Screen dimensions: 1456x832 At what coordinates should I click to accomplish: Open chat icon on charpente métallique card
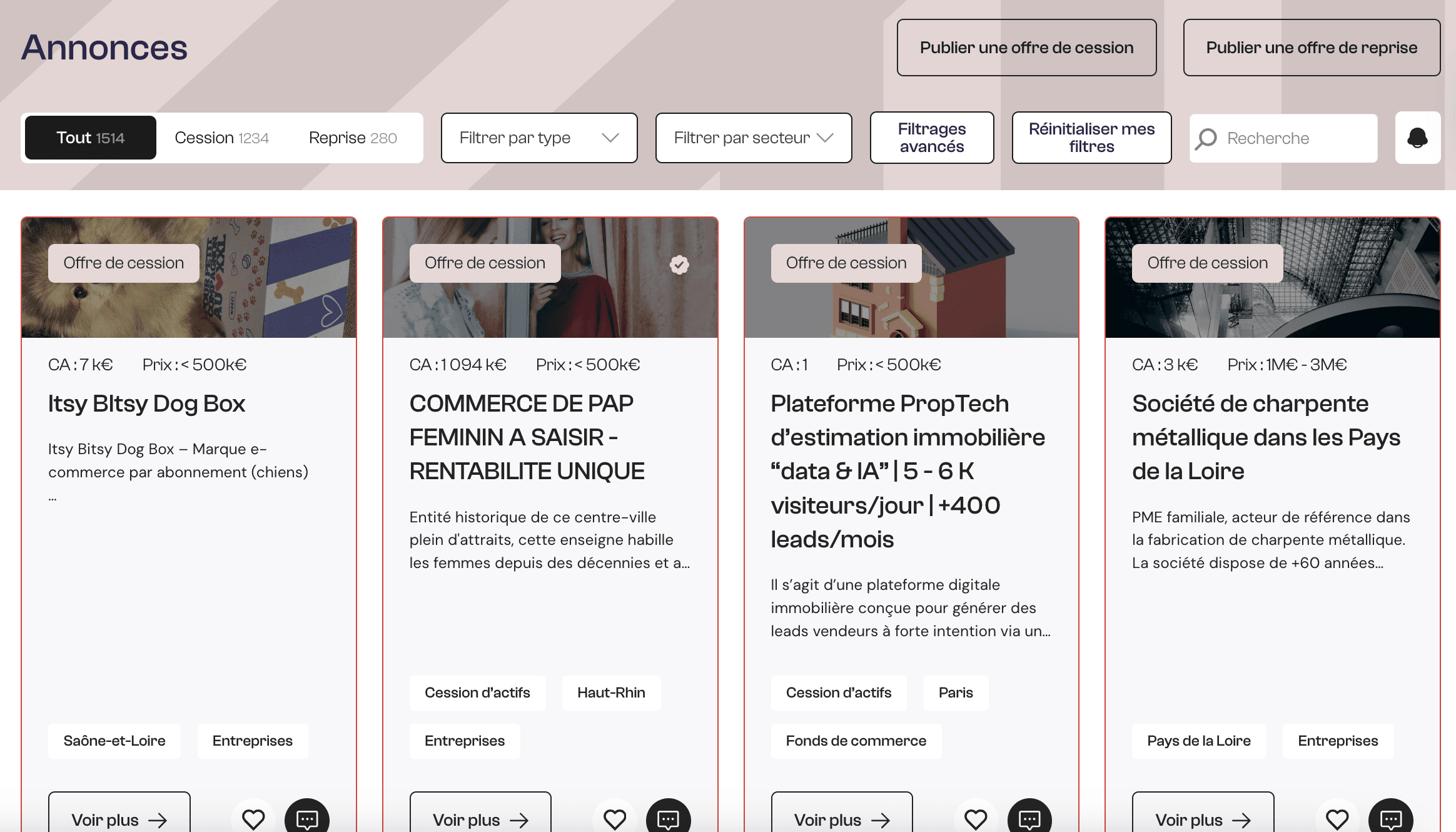coord(1391,818)
